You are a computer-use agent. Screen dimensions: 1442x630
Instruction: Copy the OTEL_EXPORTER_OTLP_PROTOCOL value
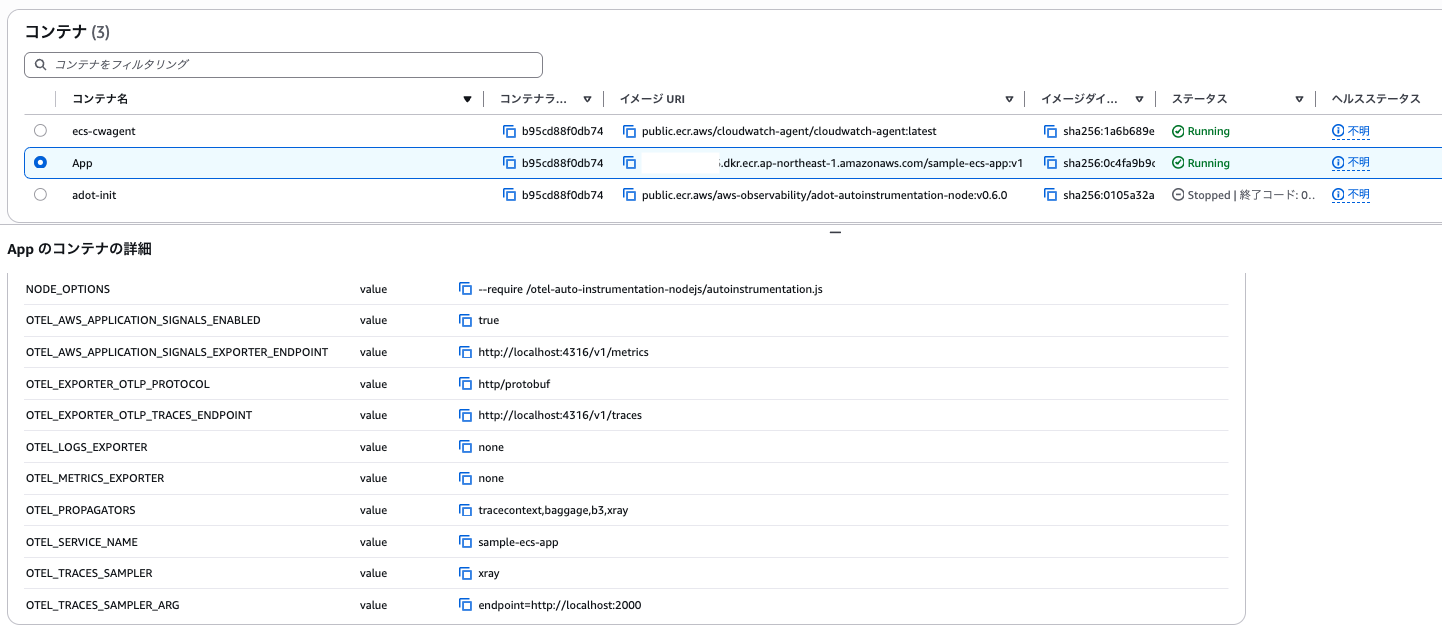(x=465, y=384)
